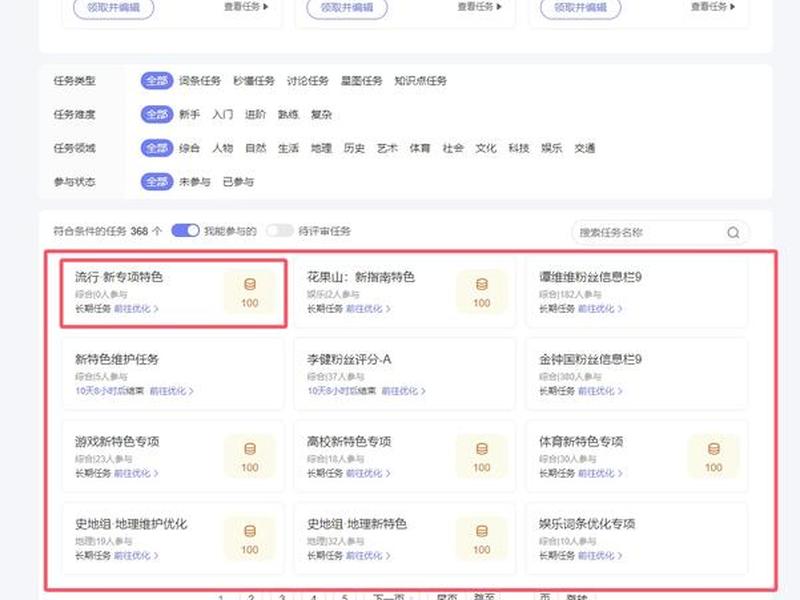This screenshot has width=800, height=600.
Task: Click coin icon on 史地组·地理新特色 card
Action: coord(482,531)
